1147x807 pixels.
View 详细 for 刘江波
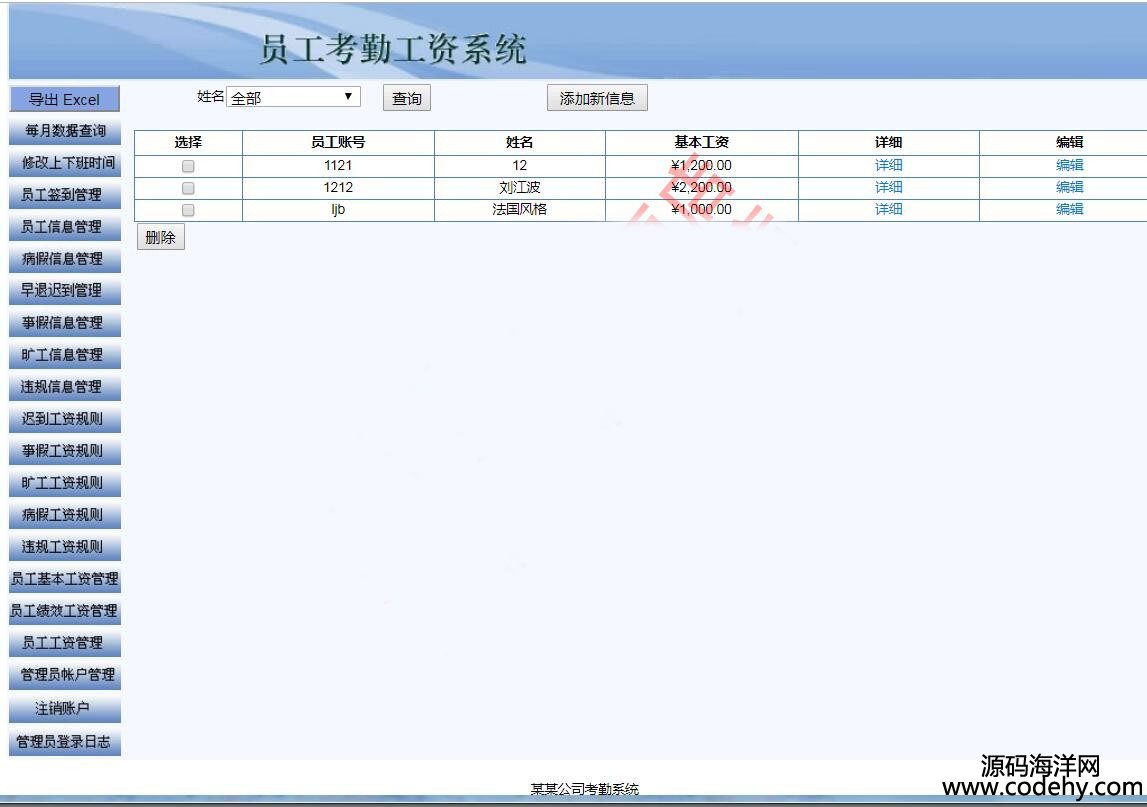(x=888, y=187)
